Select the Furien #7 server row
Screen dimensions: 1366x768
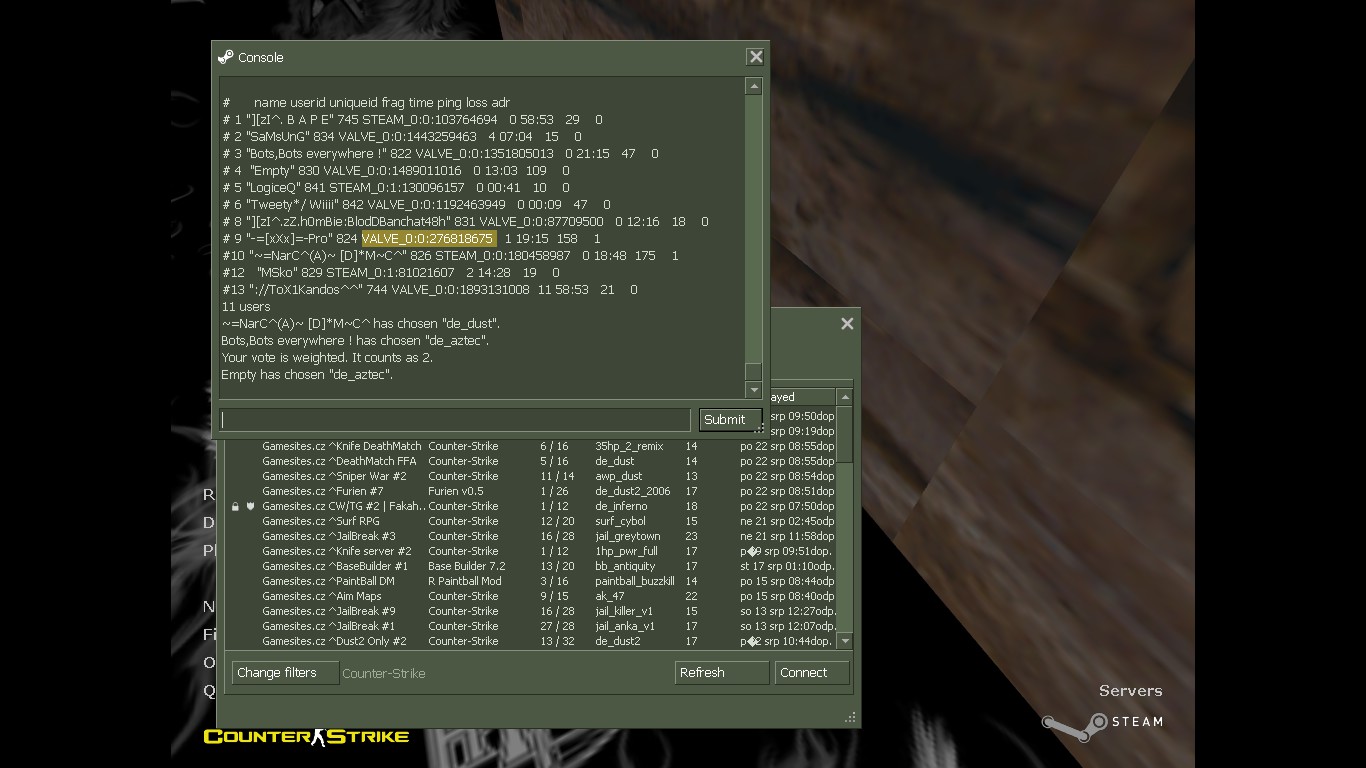pos(530,491)
